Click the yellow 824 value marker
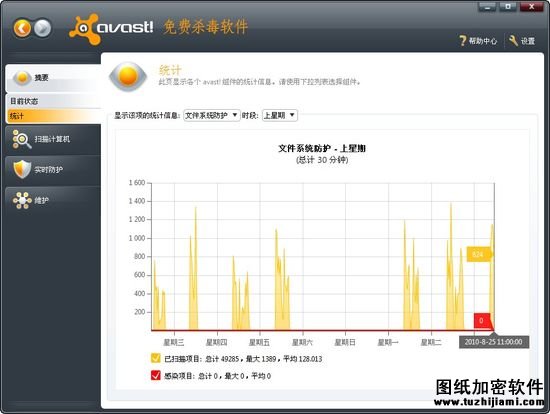Viewport: 550px width, 414px height. 479,254
